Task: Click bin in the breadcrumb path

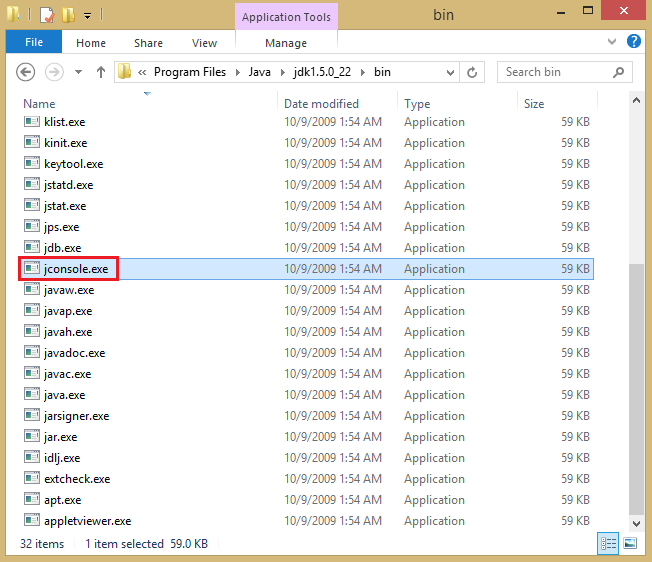Action: (382, 72)
